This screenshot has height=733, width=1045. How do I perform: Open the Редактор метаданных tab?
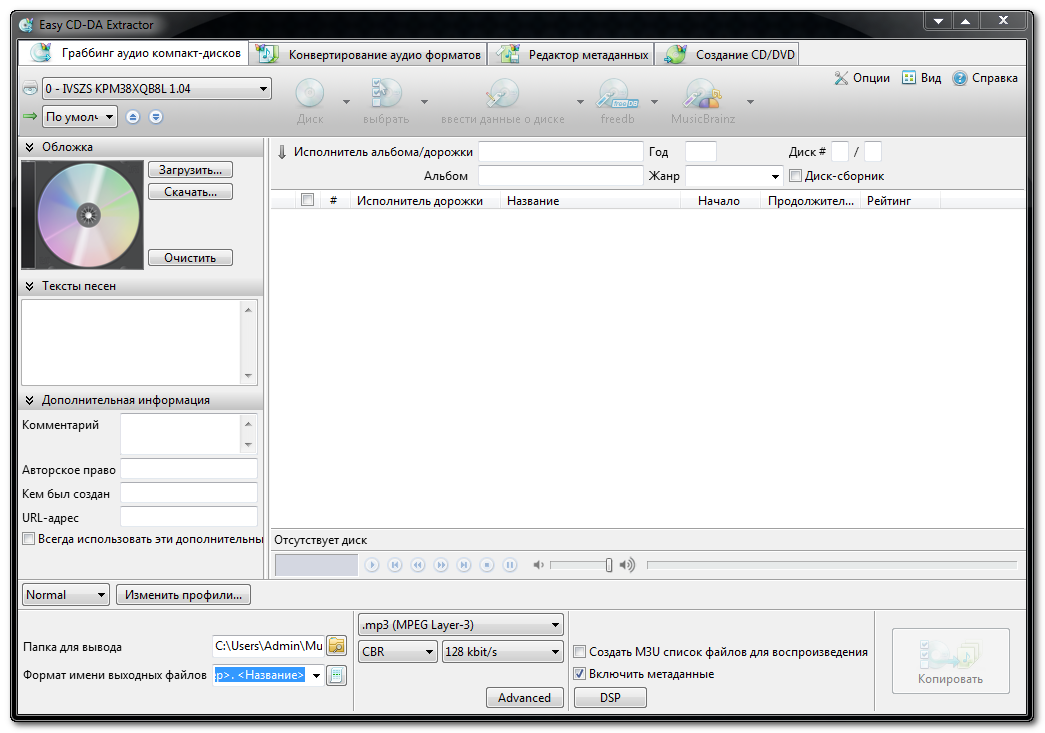click(x=576, y=55)
